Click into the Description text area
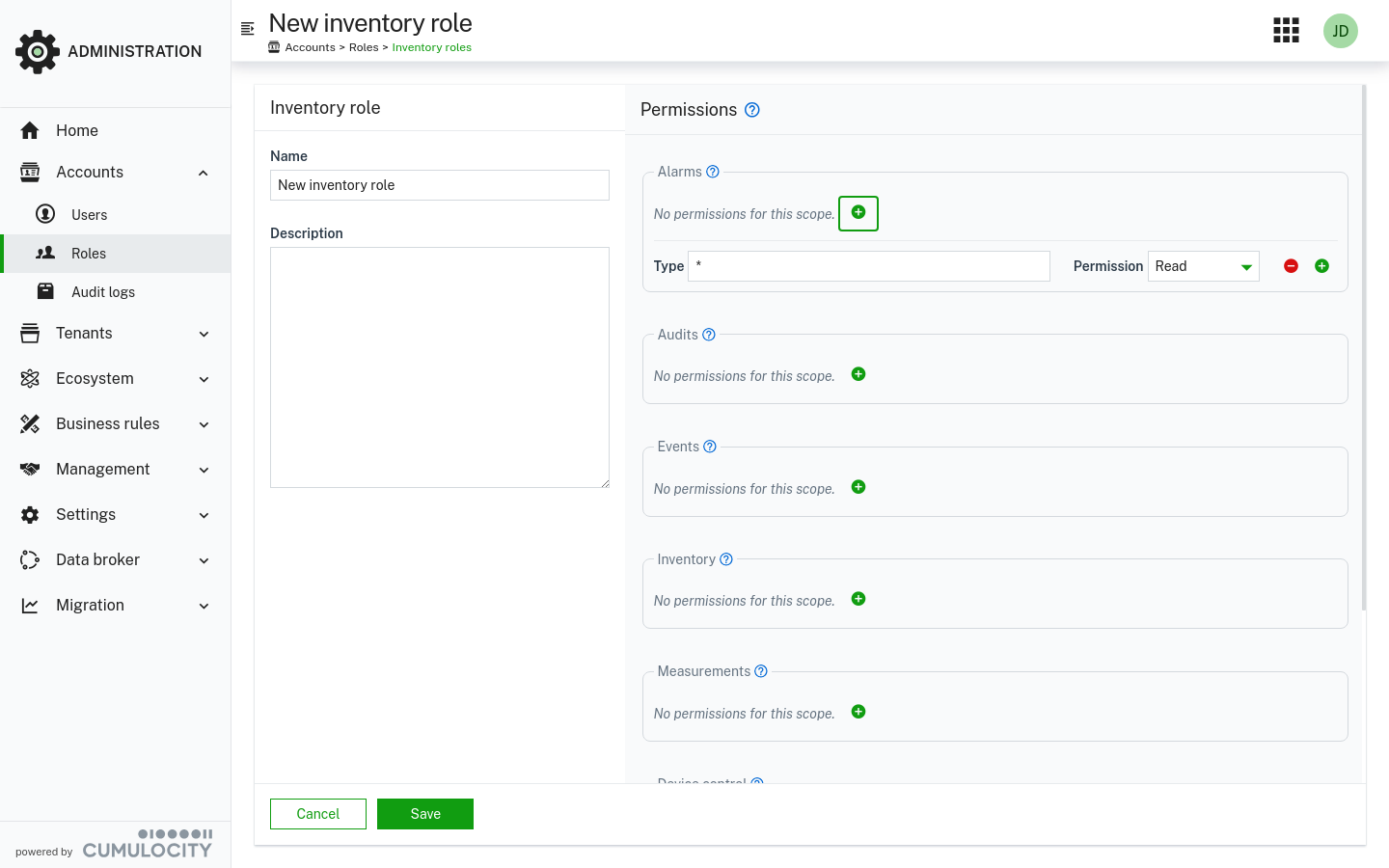This screenshot has height=868, width=1389. point(440,367)
